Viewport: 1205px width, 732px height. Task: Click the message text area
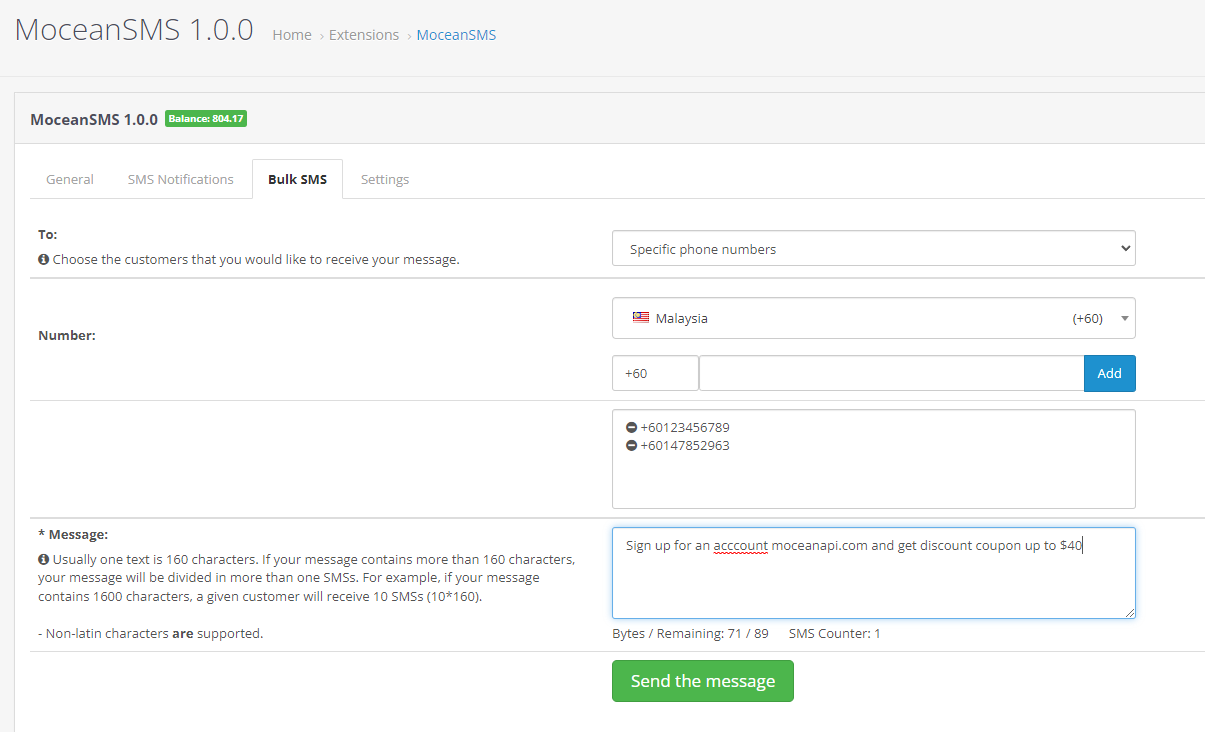click(873, 572)
